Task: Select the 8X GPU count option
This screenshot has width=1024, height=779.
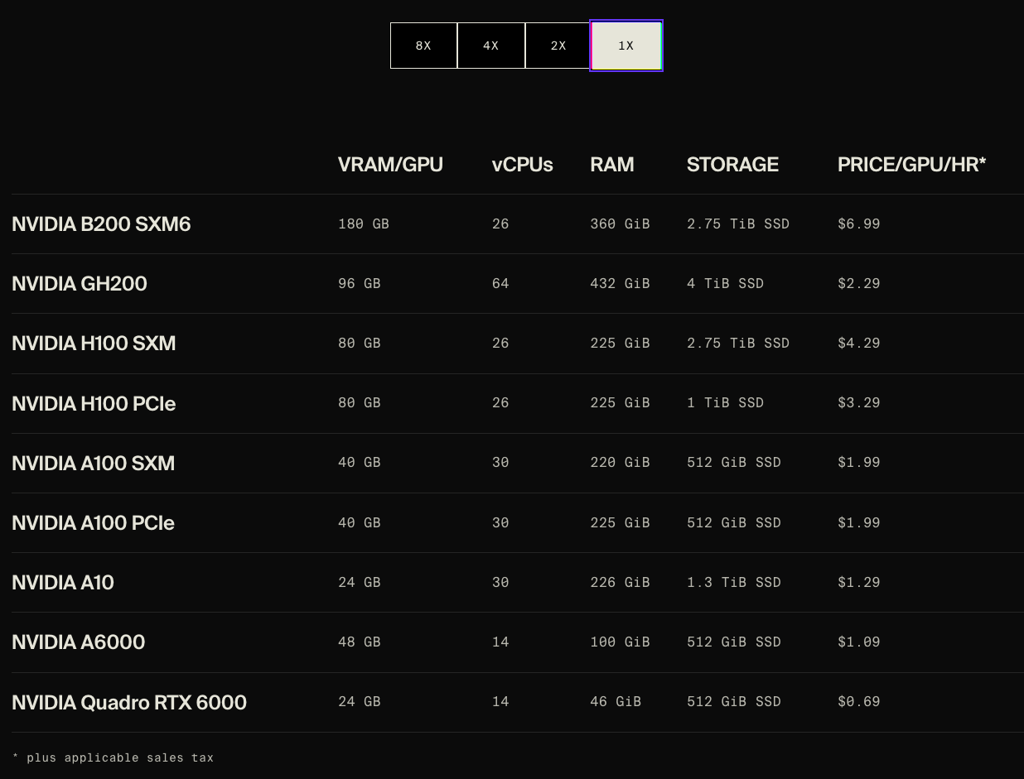Action: pos(423,46)
